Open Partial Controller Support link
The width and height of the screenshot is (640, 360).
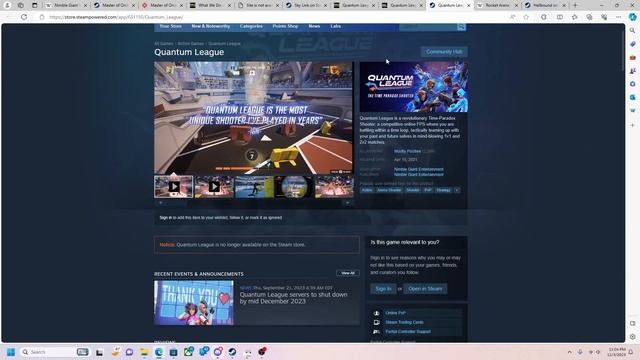tap(408, 332)
